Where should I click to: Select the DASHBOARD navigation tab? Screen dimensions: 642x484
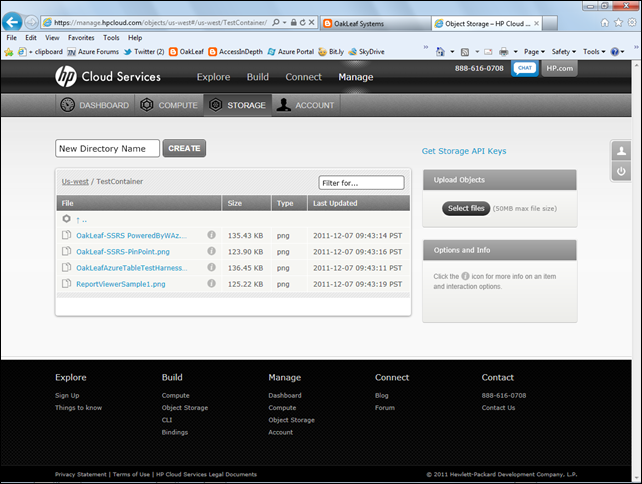point(95,105)
